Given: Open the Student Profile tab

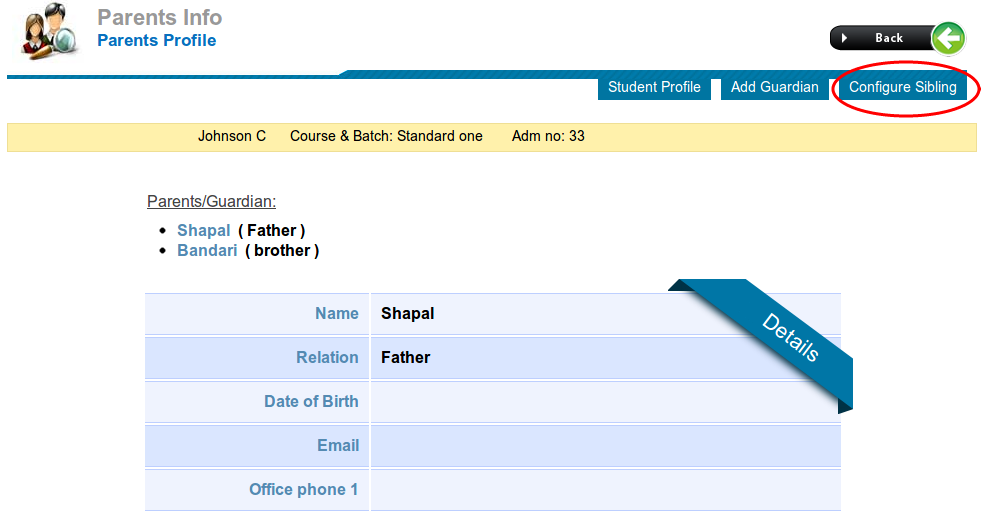Looking at the screenshot, I should tap(654, 87).
